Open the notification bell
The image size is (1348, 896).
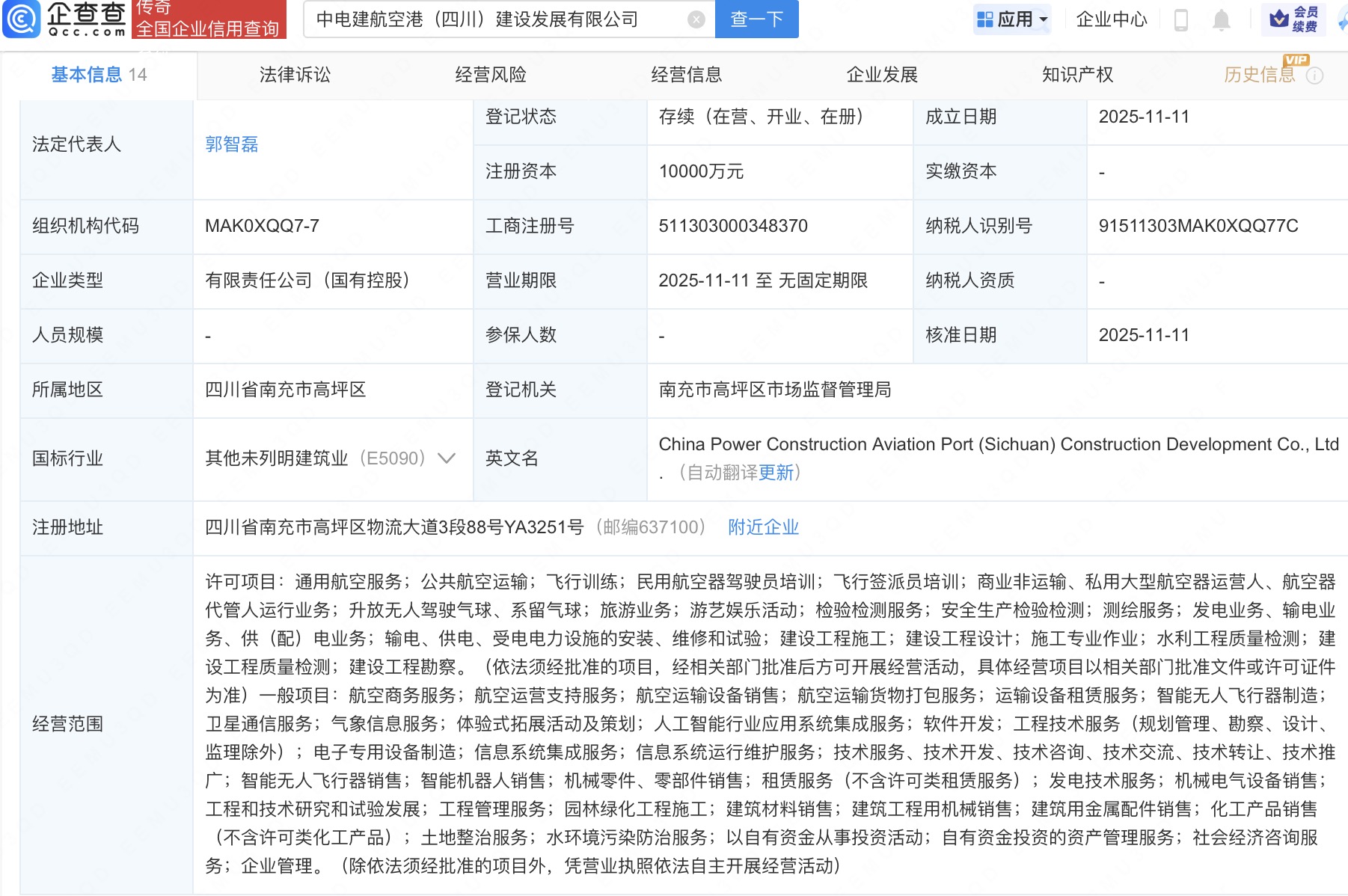tap(1221, 19)
